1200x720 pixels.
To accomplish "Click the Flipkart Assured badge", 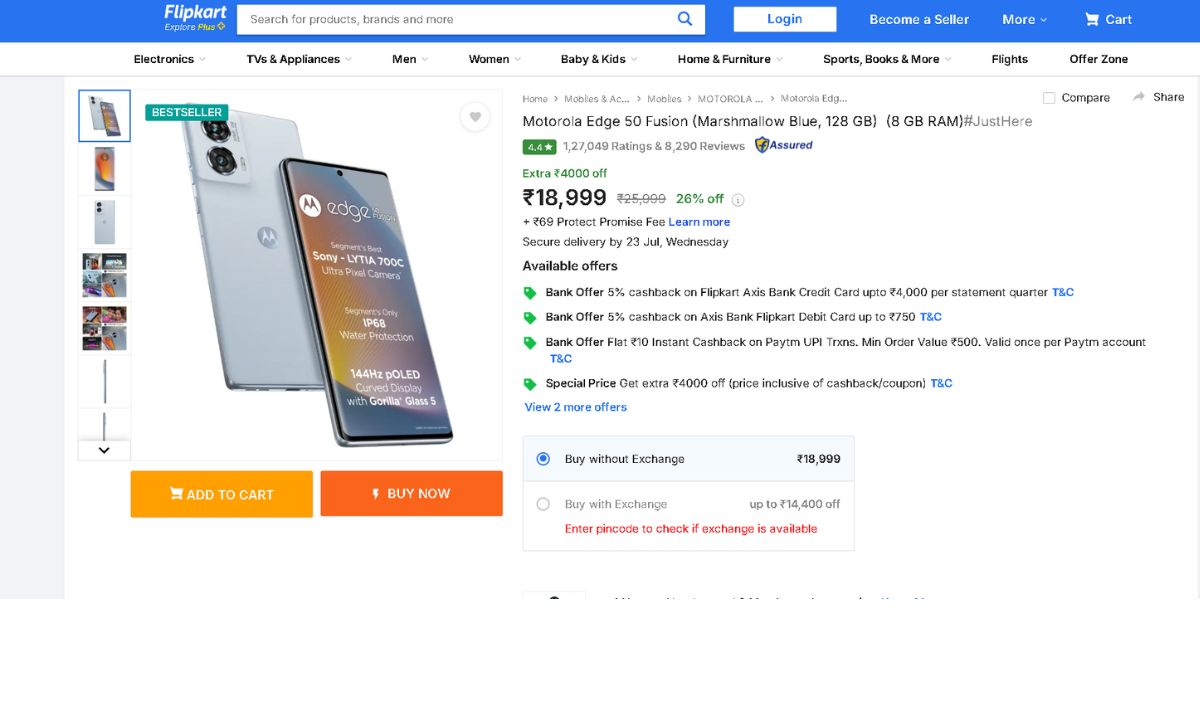I will click(783, 145).
